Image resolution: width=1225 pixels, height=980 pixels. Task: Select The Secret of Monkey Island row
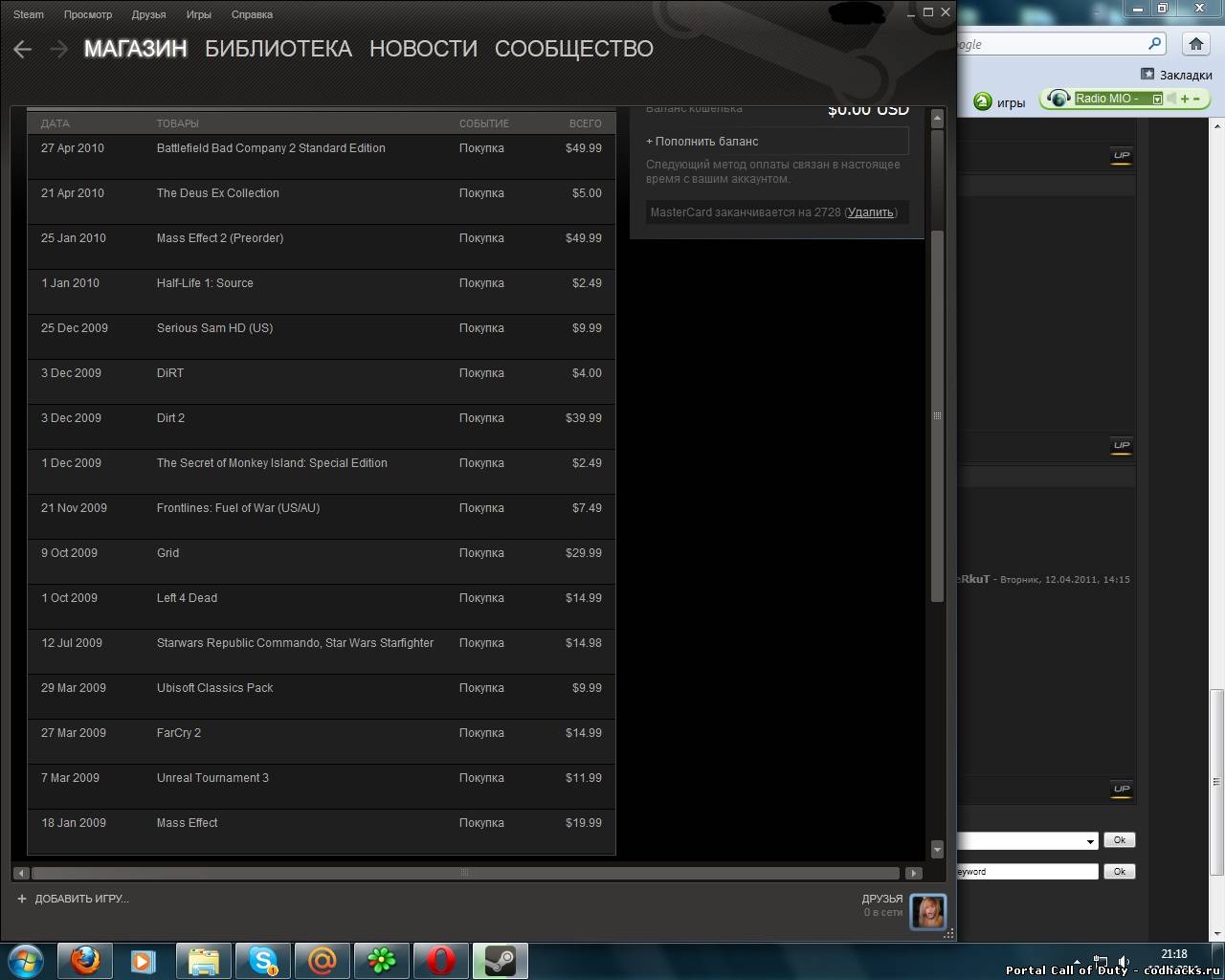[x=322, y=472]
